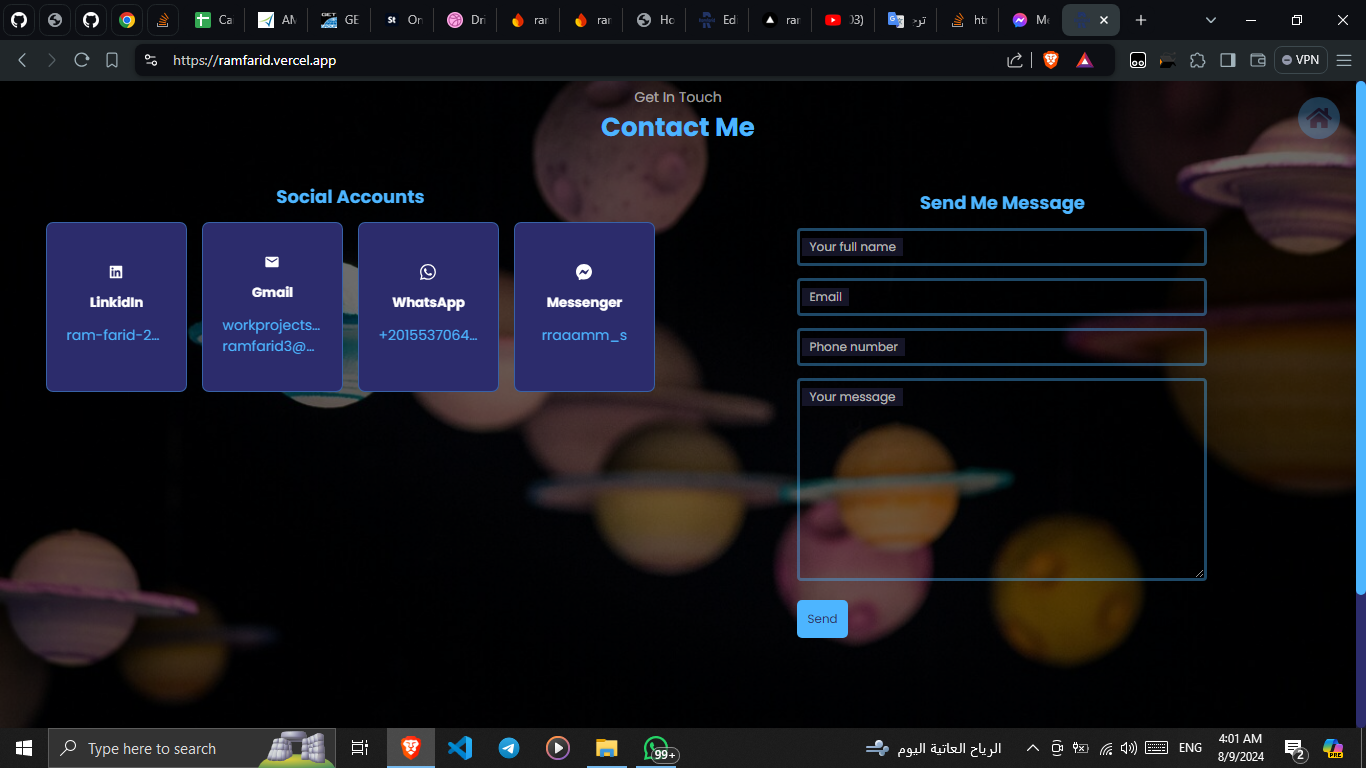Switch to the YouTube browser tab
Image resolution: width=1366 pixels, height=768 pixels.
[x=843, y=20]
